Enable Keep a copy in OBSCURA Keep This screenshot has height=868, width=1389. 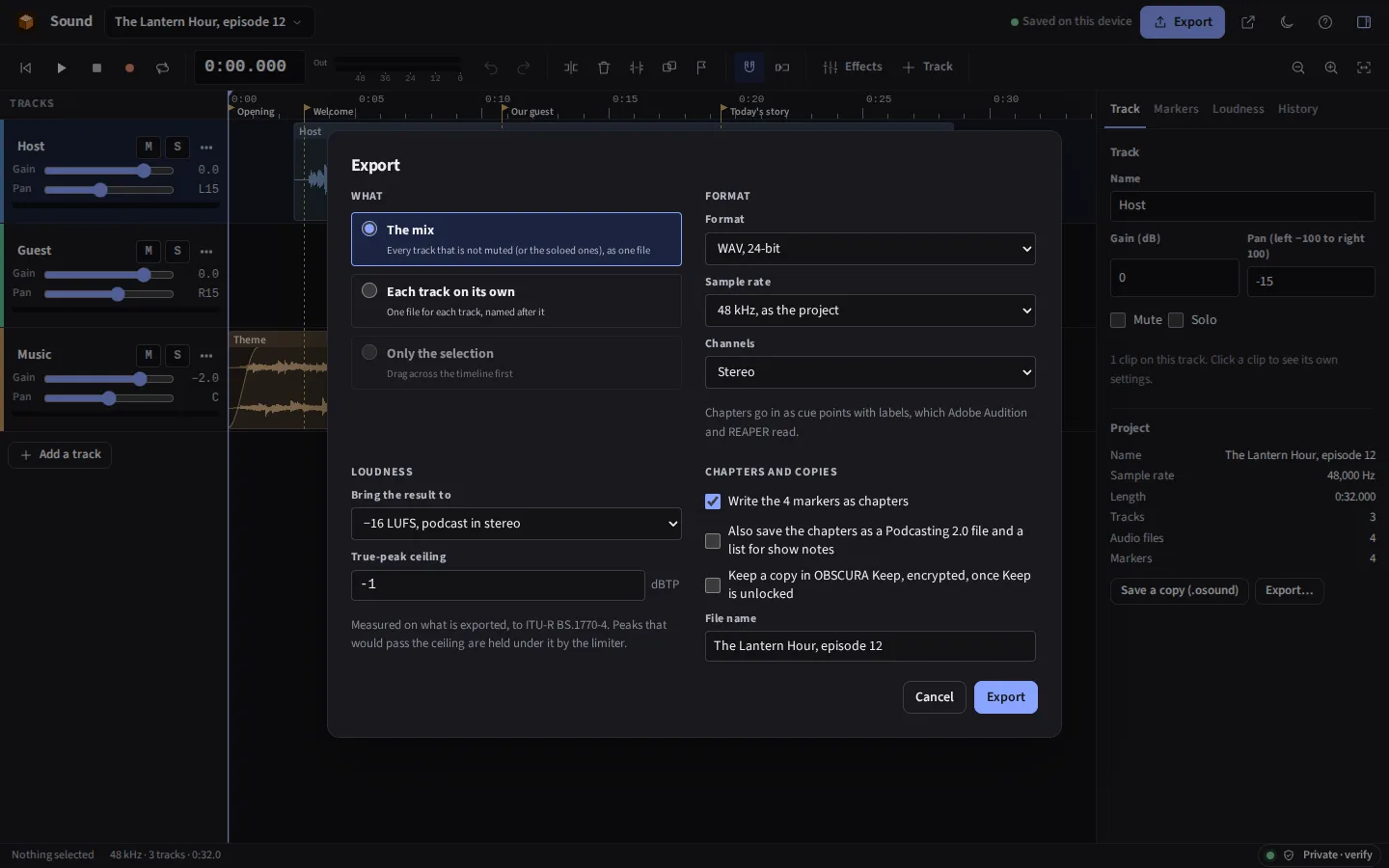[713, 585]
